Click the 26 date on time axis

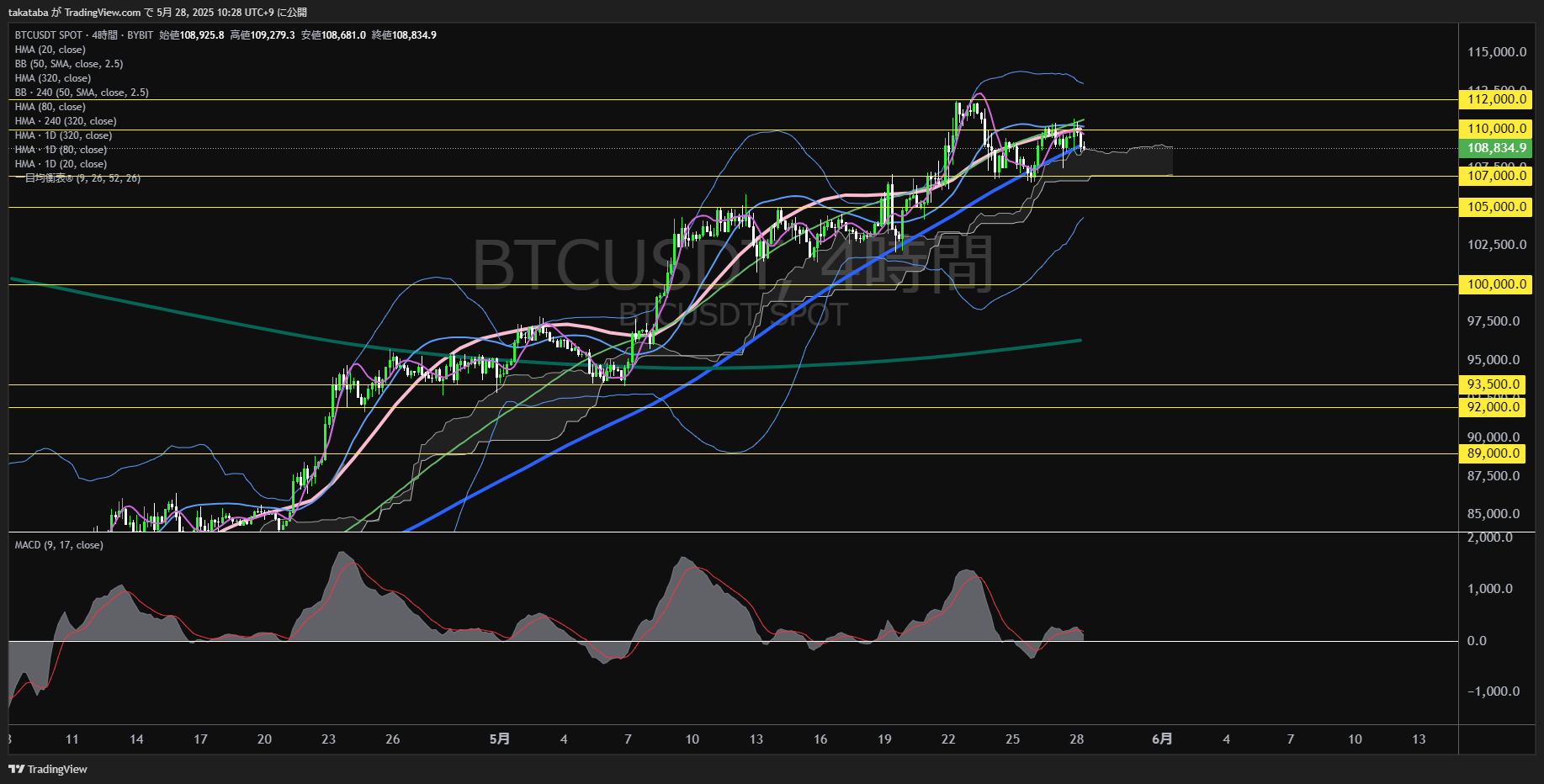pyautogui.click(x=392, y=739)
